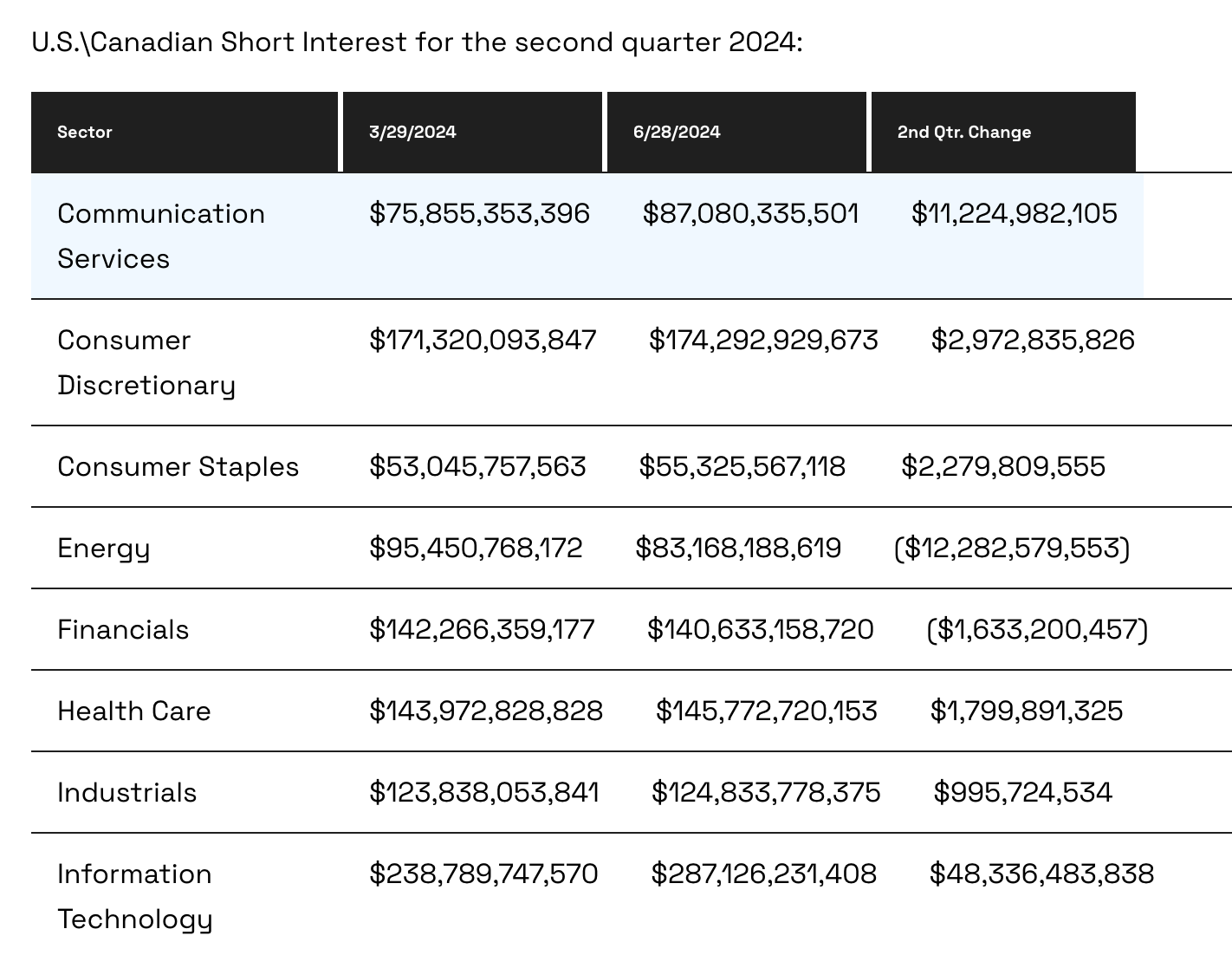Click the Financials row label
1232x955 pixels.
123,630
